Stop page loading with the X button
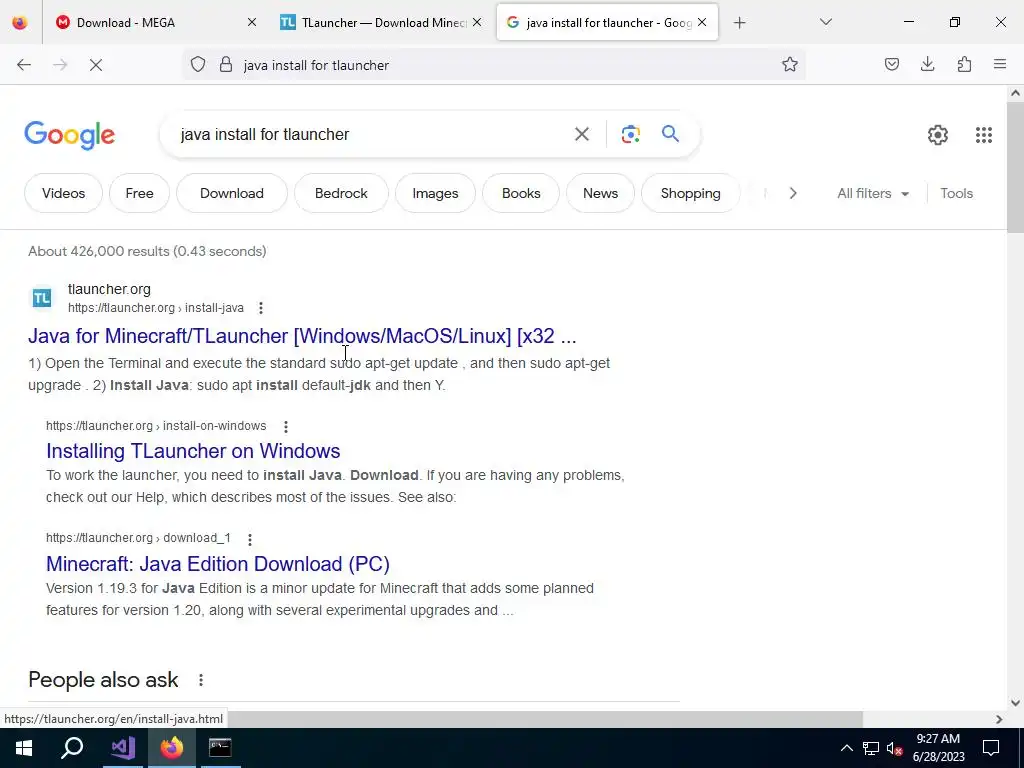This screenshot has height=768, width=1024. [96, 65]
